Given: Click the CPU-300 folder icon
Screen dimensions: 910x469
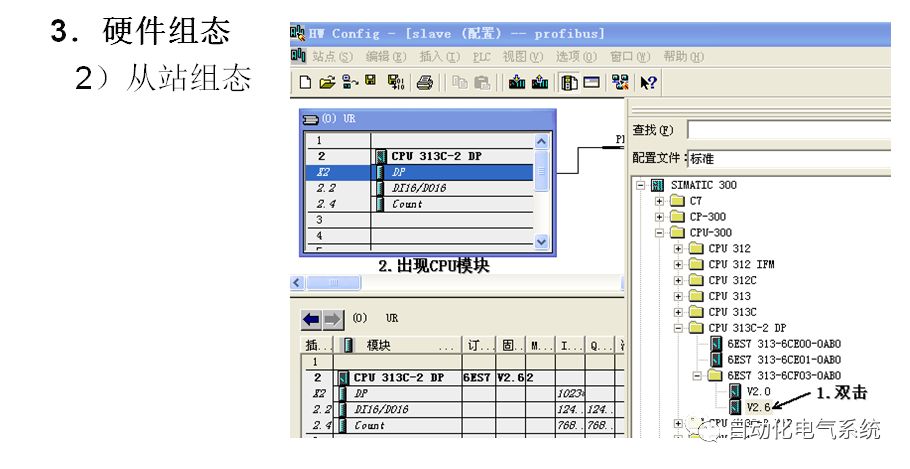Looking at the screenshot, I should [x=677, y=232].
